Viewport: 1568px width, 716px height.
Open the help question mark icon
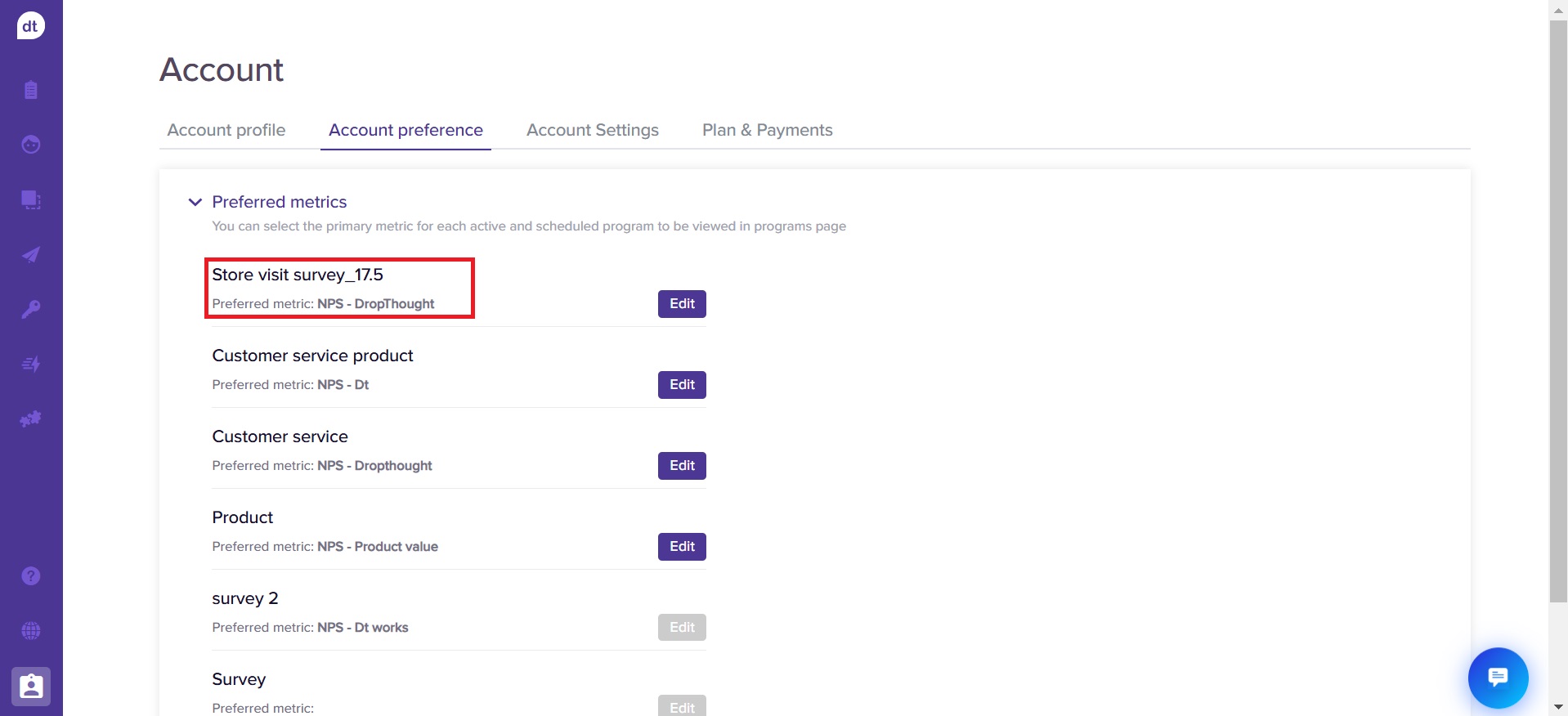point(31,576)
